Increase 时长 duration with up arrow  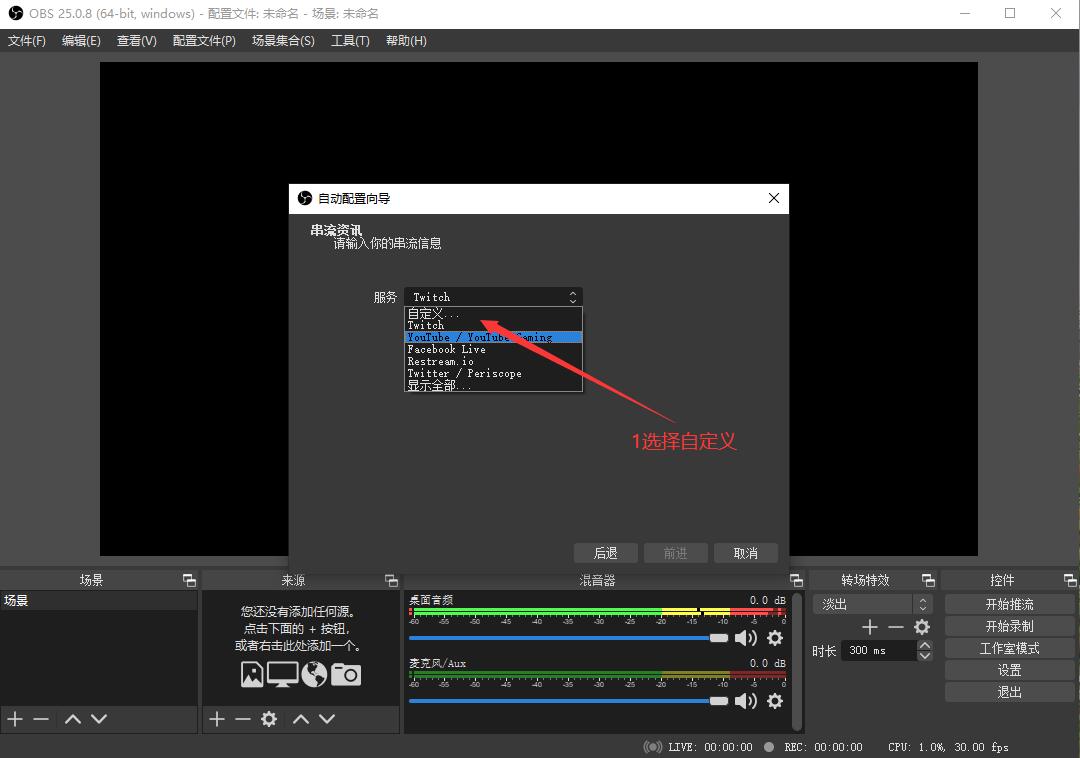pos(925,645)
